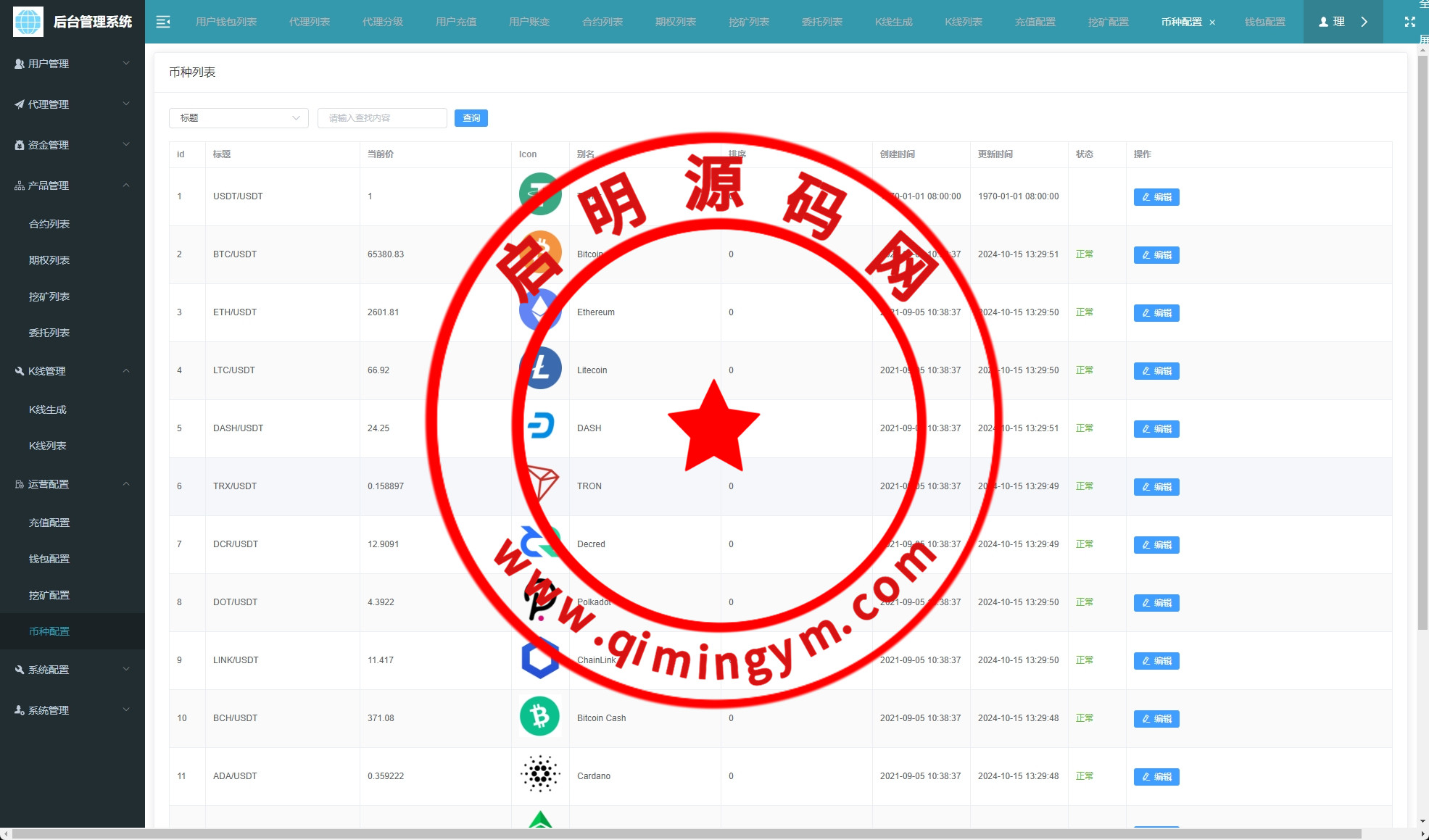Open the 标题 search field dropdown
Image resolution: width=1429 pixels, height=840 pixels.
tap(239, 118)
